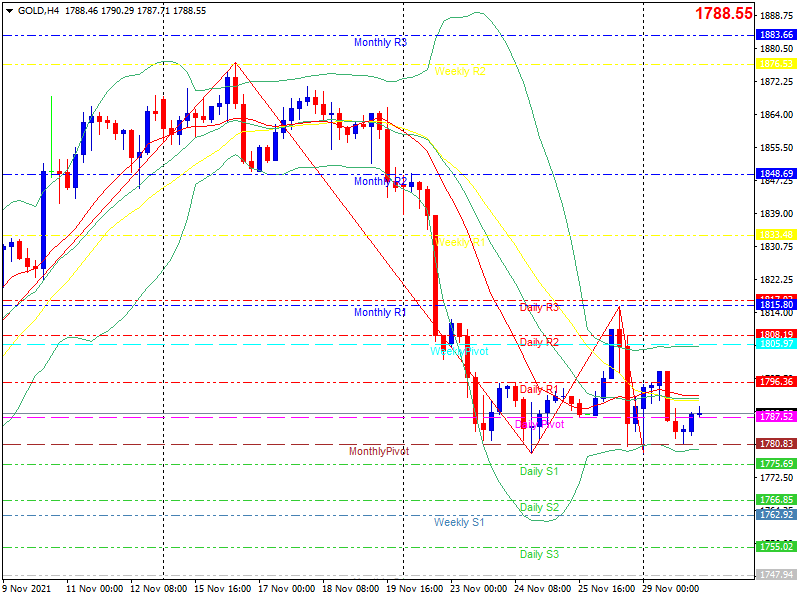
Task: Select the Daily Pivot magenta label
Action: pyautogui.click(x=539, y=424)
